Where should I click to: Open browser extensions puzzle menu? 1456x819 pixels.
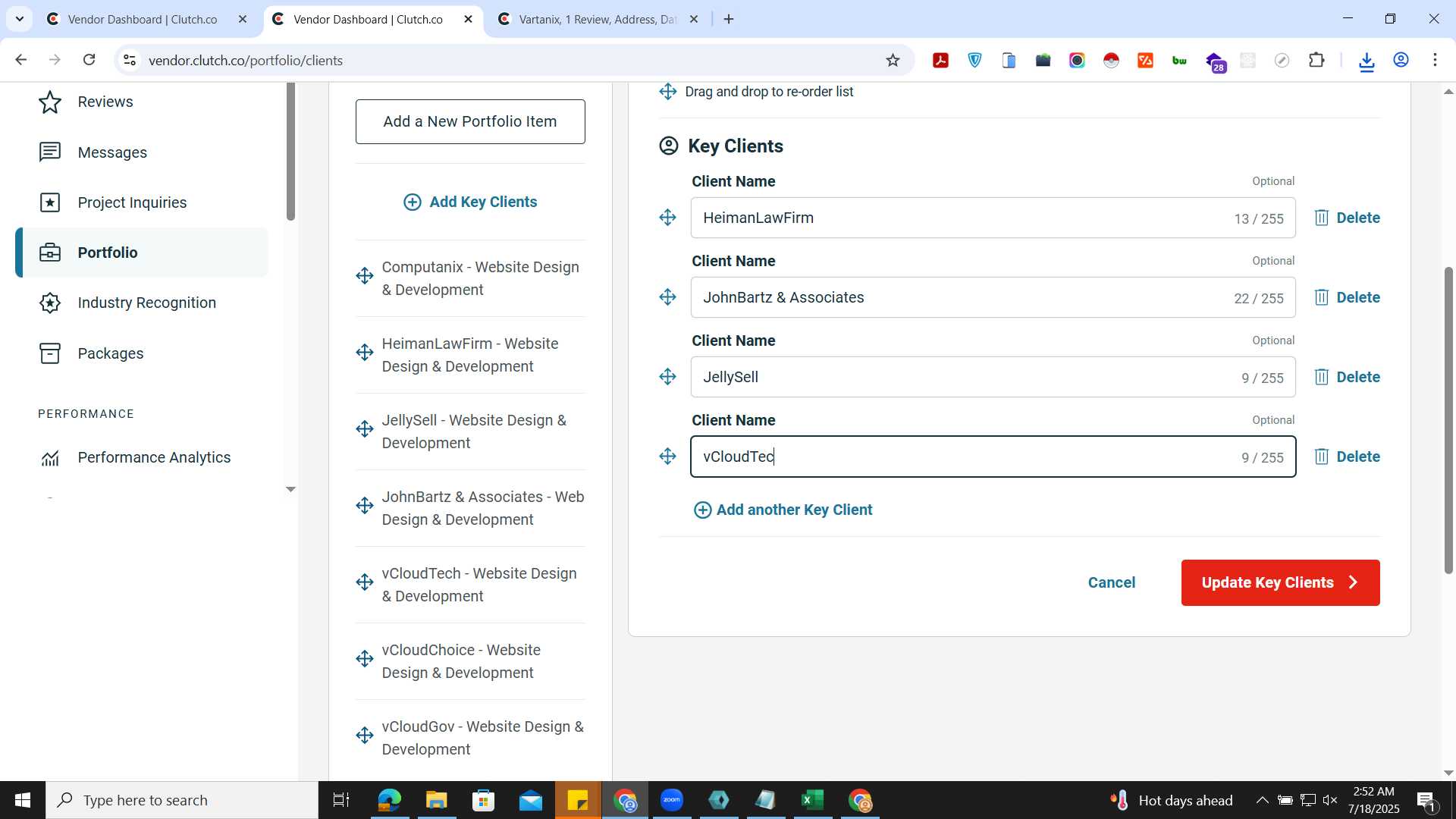[x=1316, y=60]
